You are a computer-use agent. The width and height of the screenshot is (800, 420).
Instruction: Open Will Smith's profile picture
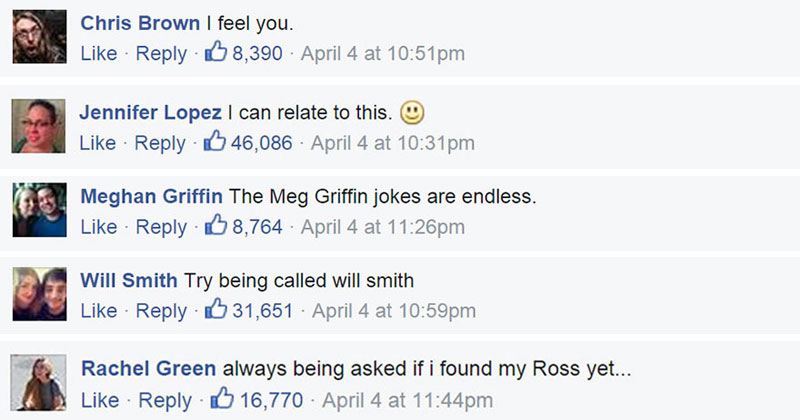click(x=40, y=297)
